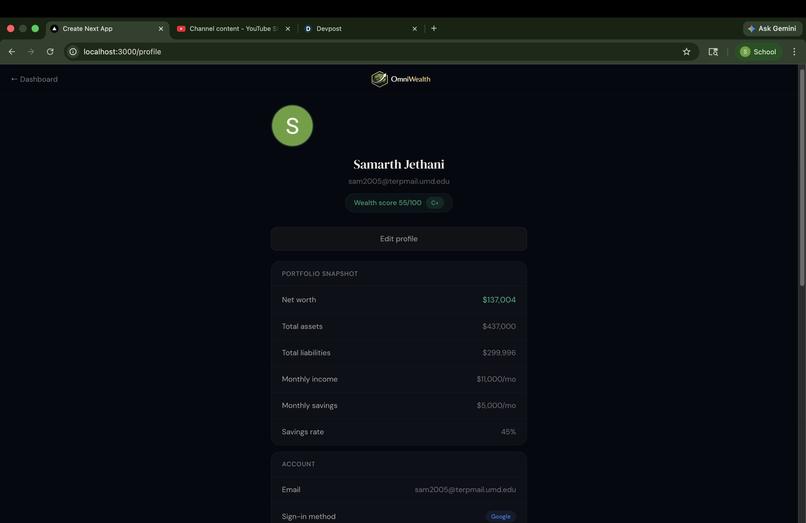Click the Sign-in method label

(x=308, y=516)
